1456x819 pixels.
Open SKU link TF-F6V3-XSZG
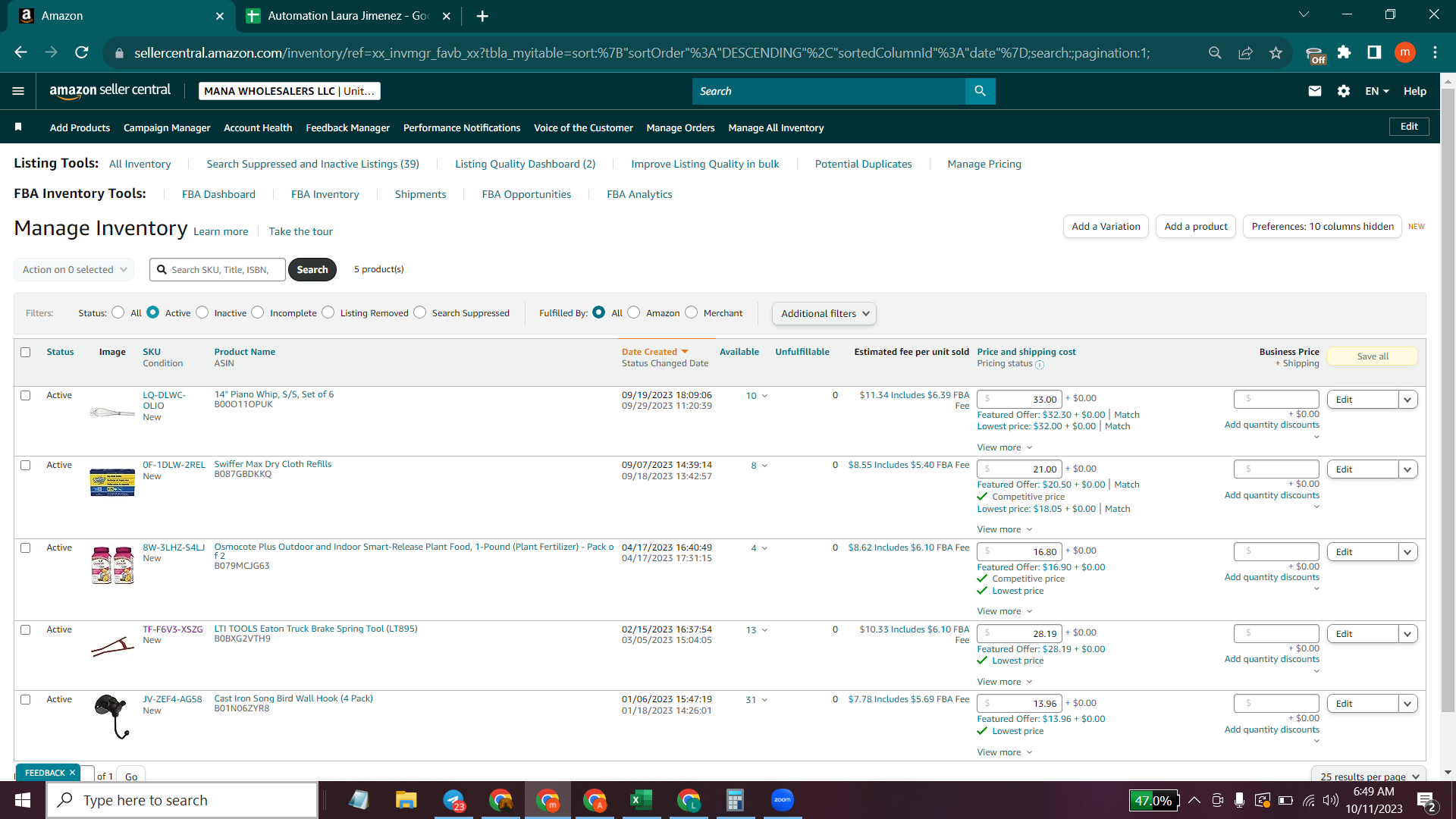click(x=173, y=629)
